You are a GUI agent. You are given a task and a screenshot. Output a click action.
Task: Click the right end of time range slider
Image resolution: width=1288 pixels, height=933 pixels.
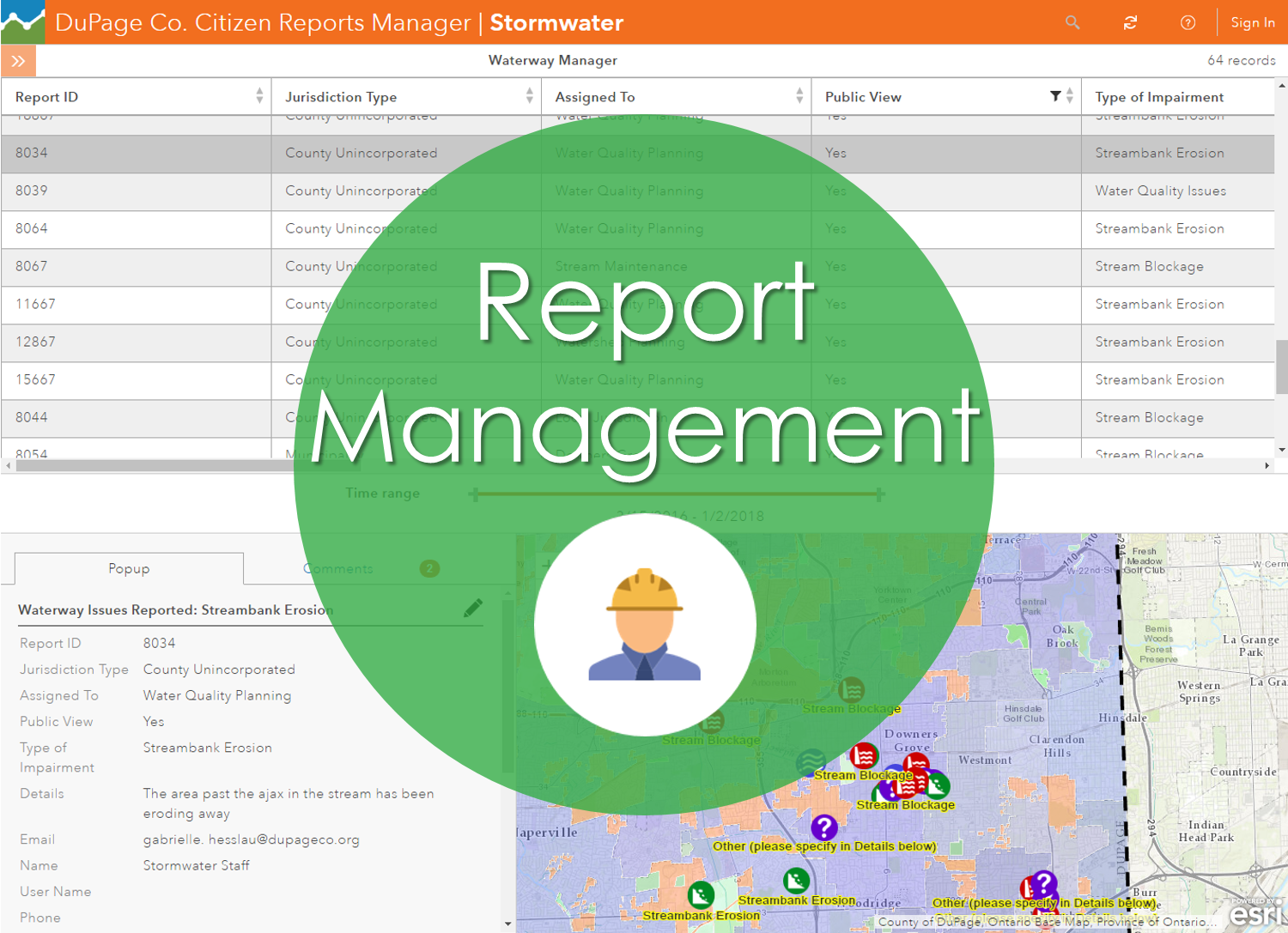click(x=879, y=494)
